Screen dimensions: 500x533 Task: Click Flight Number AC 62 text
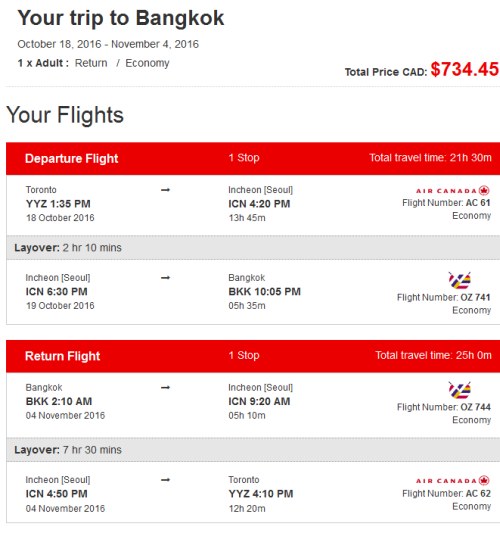tap(446, 494)
